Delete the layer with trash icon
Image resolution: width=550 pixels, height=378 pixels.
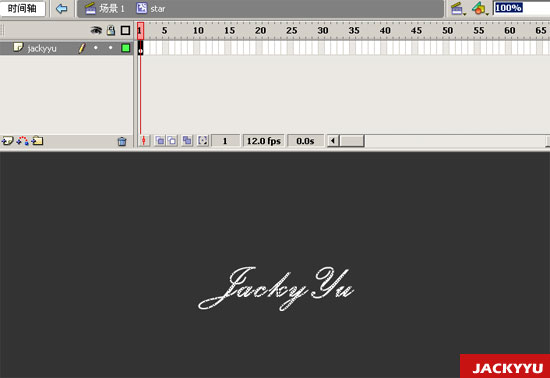tap(122, 141)
